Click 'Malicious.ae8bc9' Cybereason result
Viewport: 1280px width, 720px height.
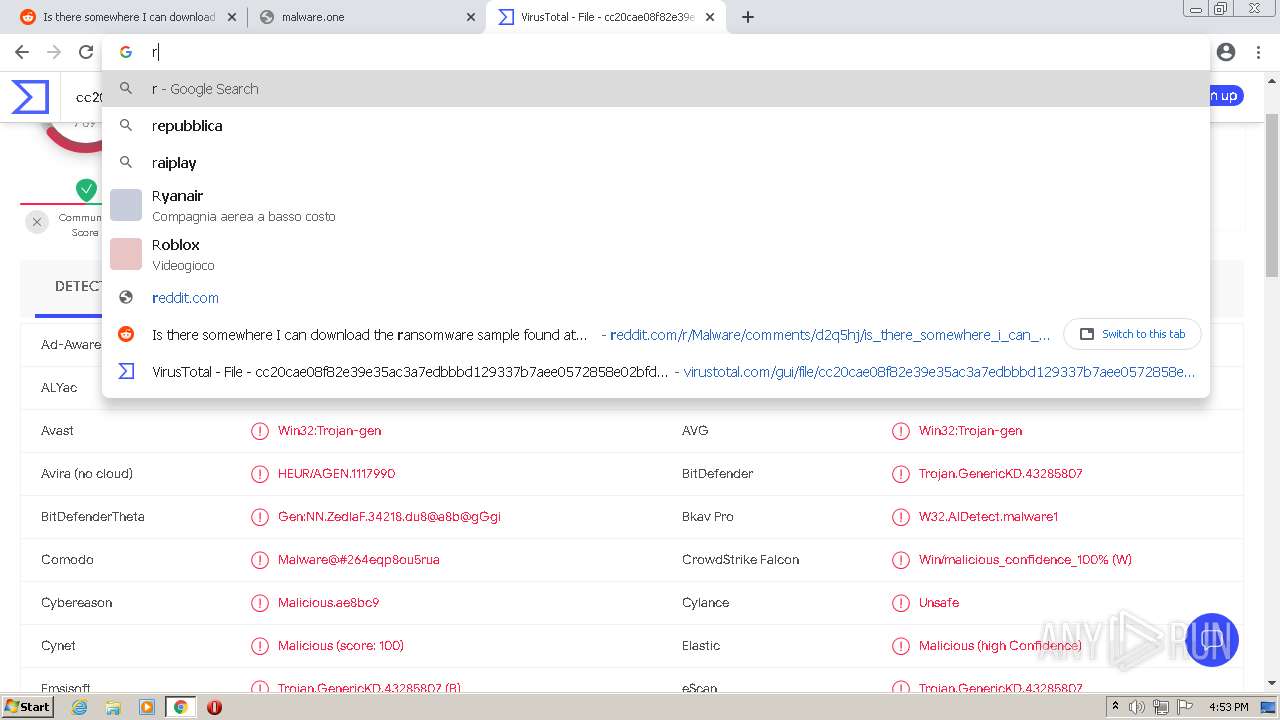coord(328,603)
